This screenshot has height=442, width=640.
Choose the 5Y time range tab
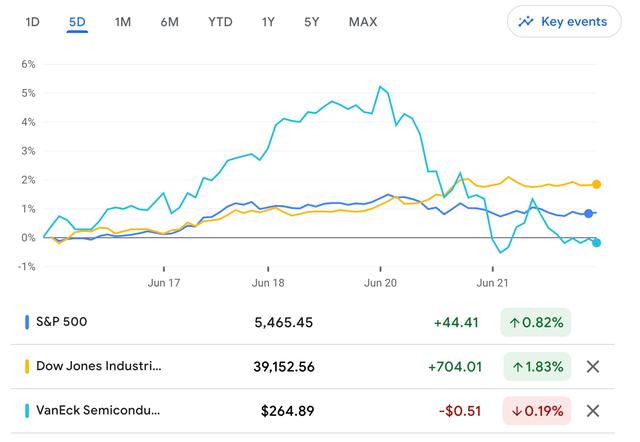[x=312, y=21]
